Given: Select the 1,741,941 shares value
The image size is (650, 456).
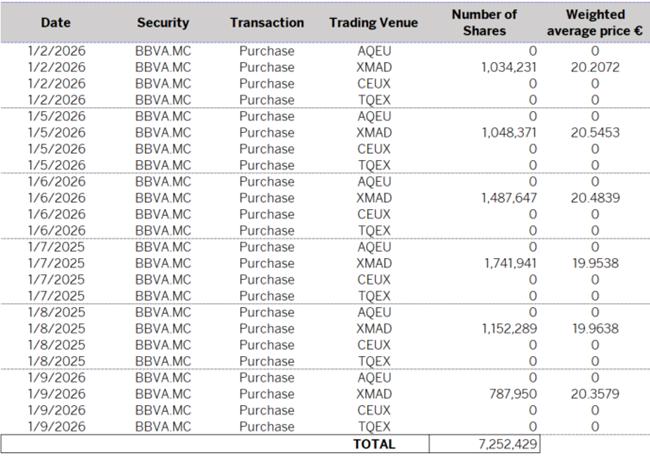Looking at the screenshot, I should (508, 263).
